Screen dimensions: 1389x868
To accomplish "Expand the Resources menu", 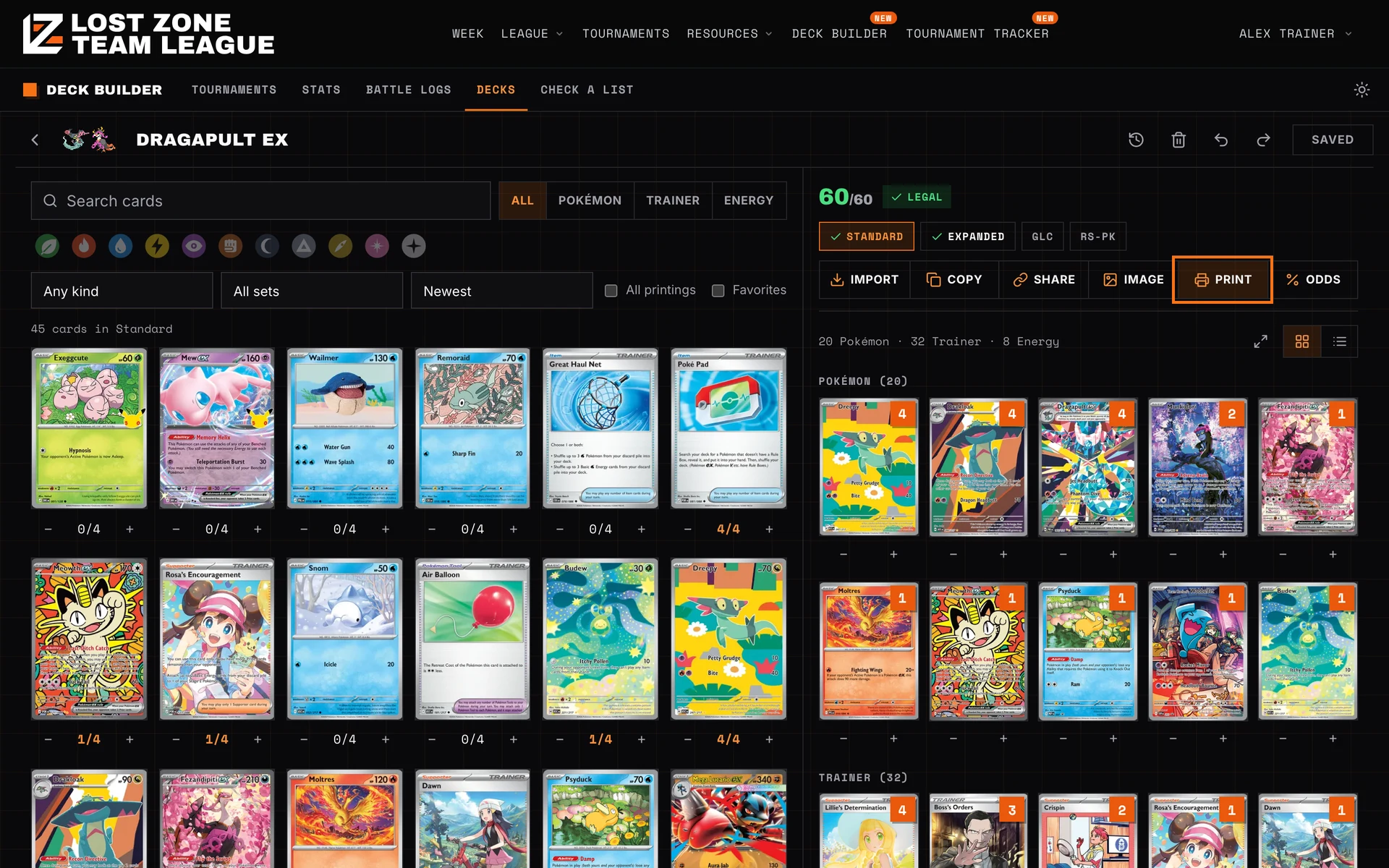I will pos(729,34).
